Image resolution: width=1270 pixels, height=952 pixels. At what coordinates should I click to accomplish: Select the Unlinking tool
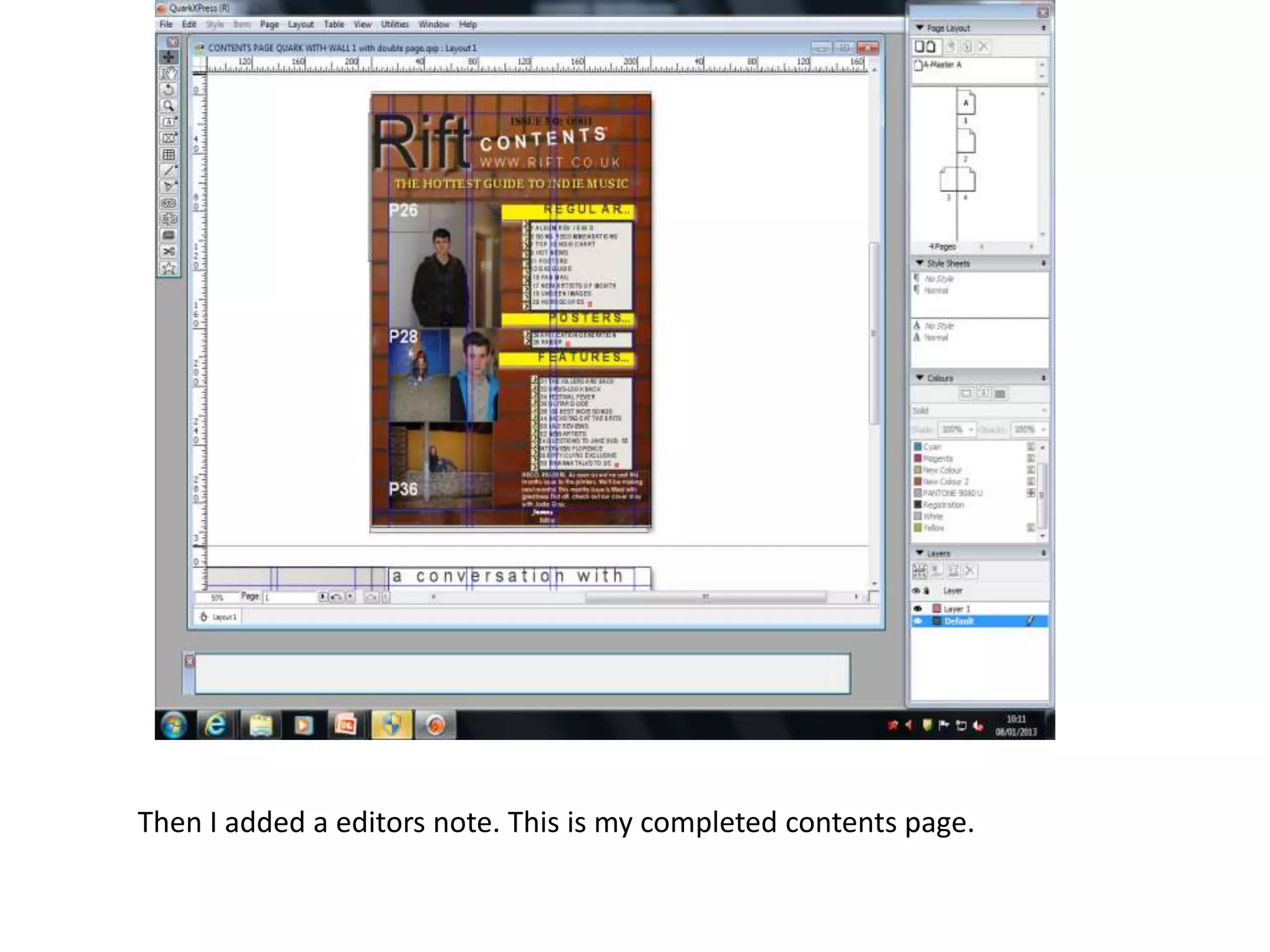coord(168,219)
